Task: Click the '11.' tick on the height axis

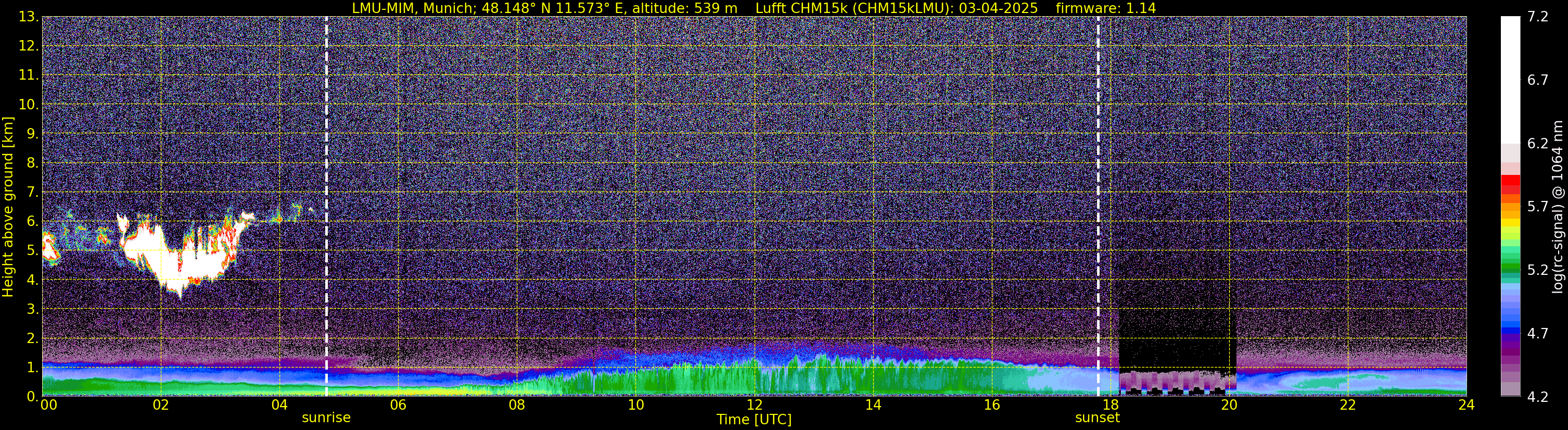Action: (x=29, y=75)
